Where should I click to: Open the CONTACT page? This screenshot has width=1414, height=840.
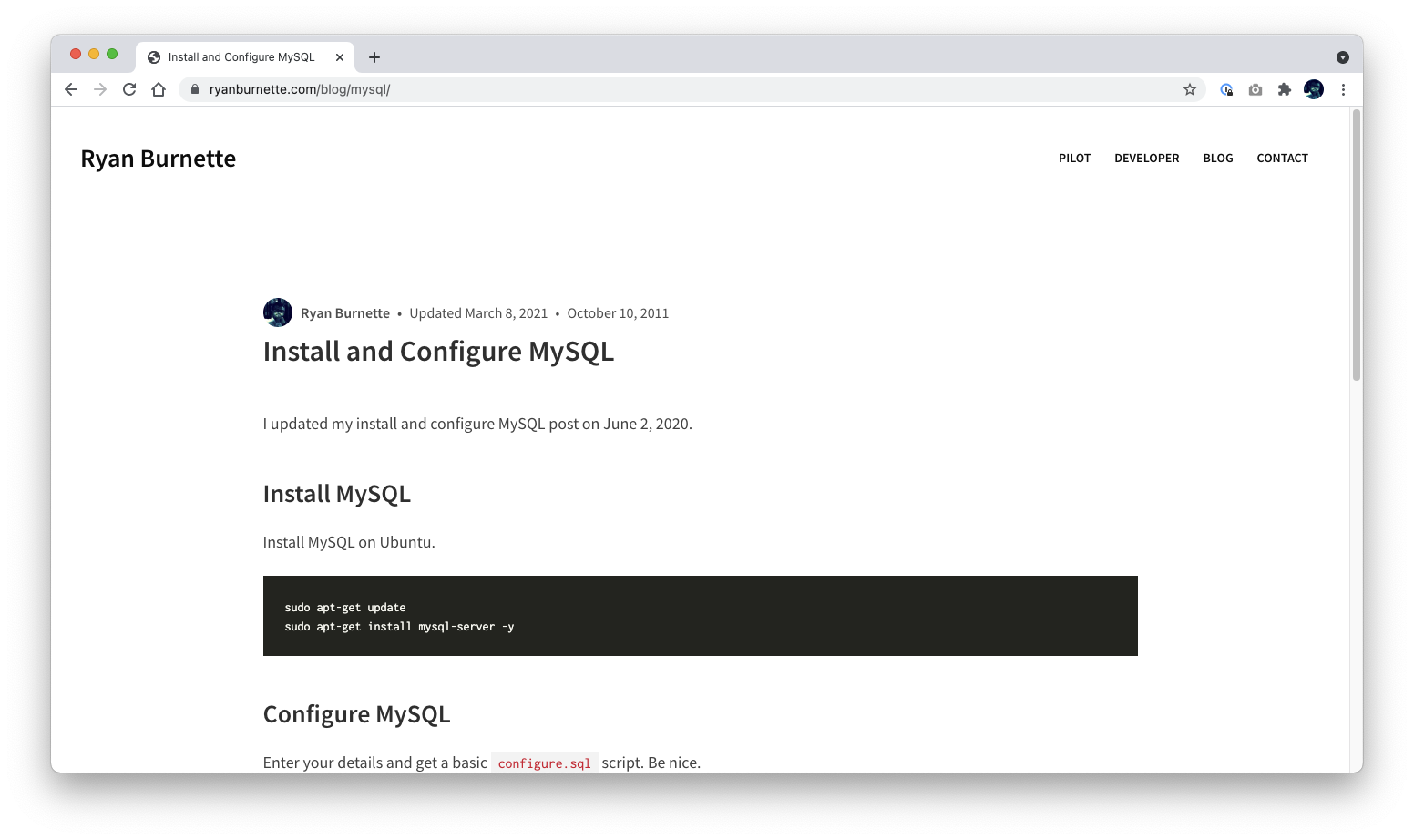click(x=1282, y=159)
